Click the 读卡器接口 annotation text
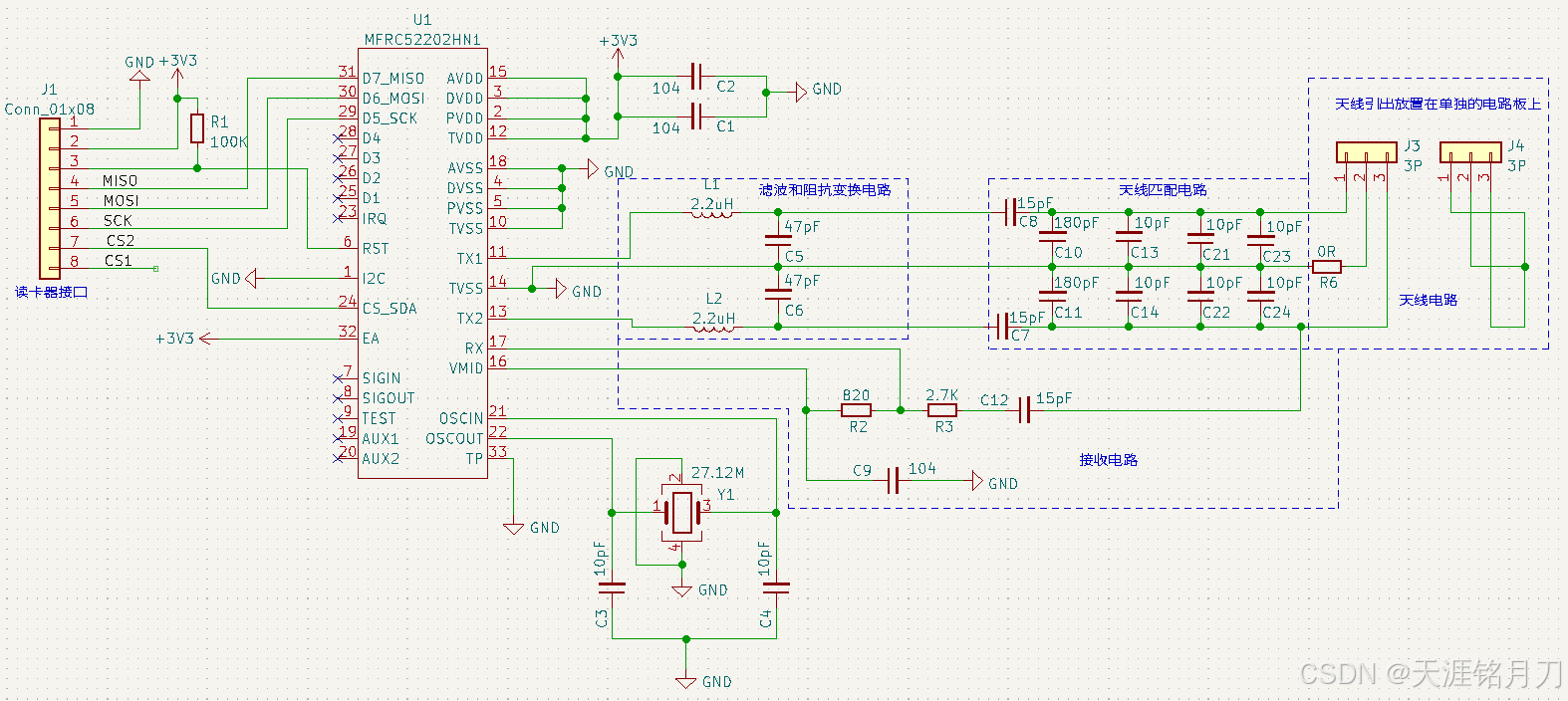 [52, 292]
